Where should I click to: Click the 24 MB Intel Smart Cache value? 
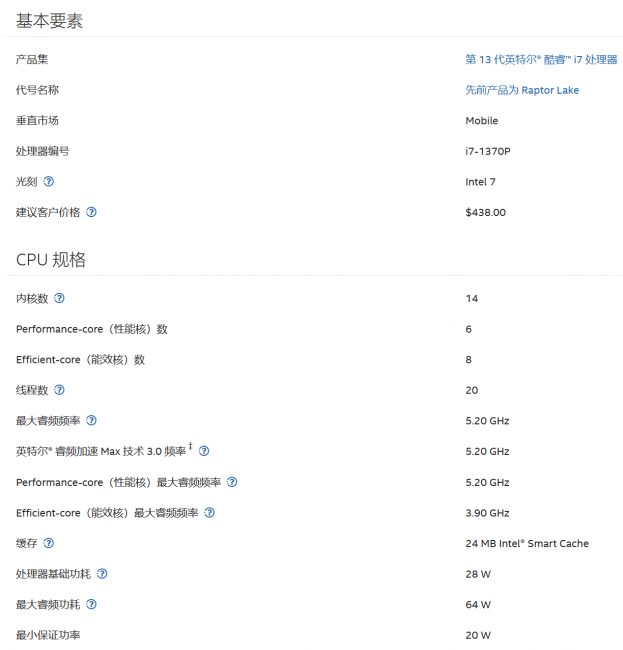(527, 543)
